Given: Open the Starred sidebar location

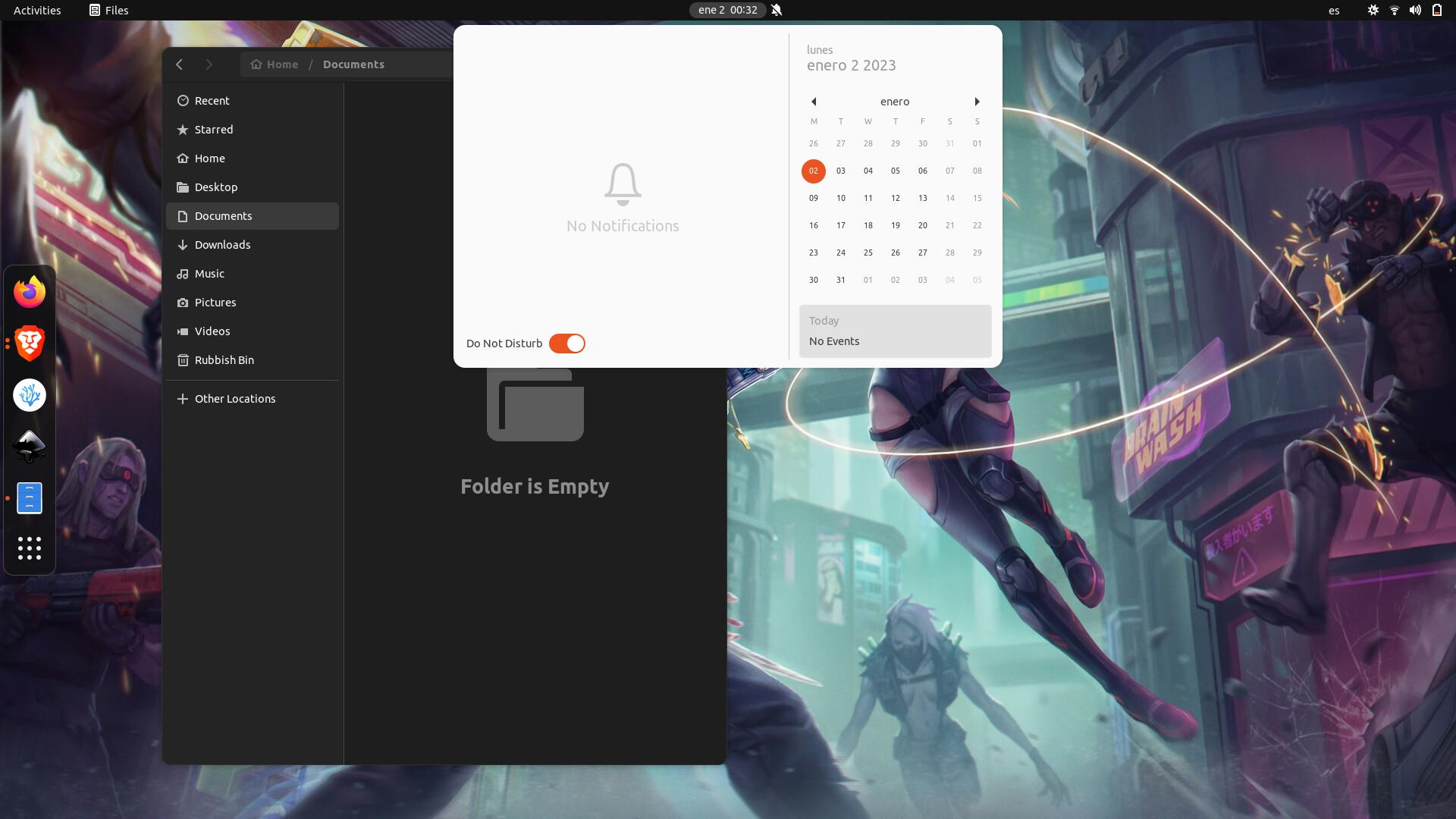Looking at the screenshot, I should [214, 130].
